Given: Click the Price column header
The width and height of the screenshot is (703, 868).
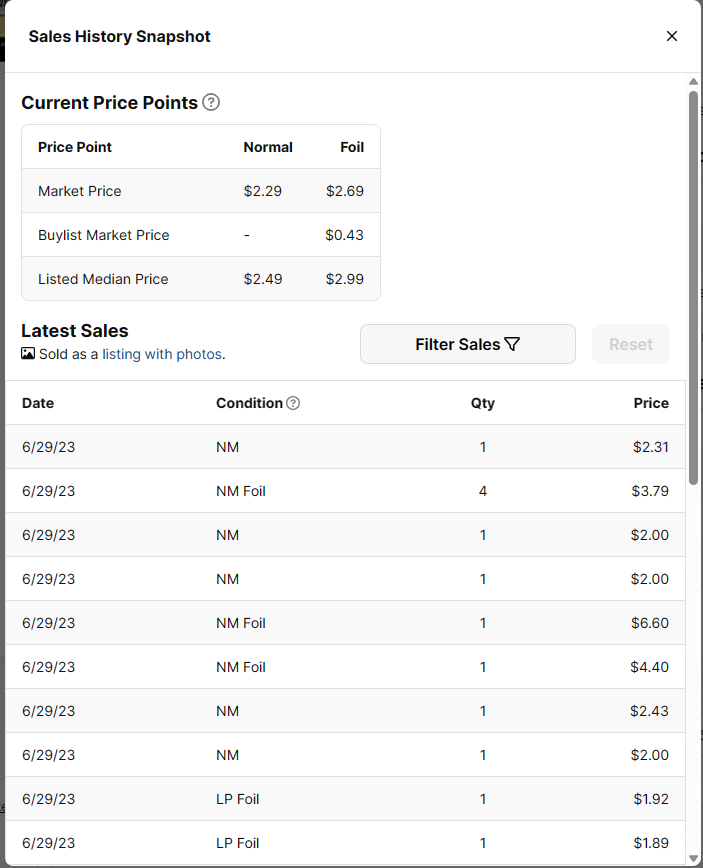Looking at the screenshot, I should point(651,403).
